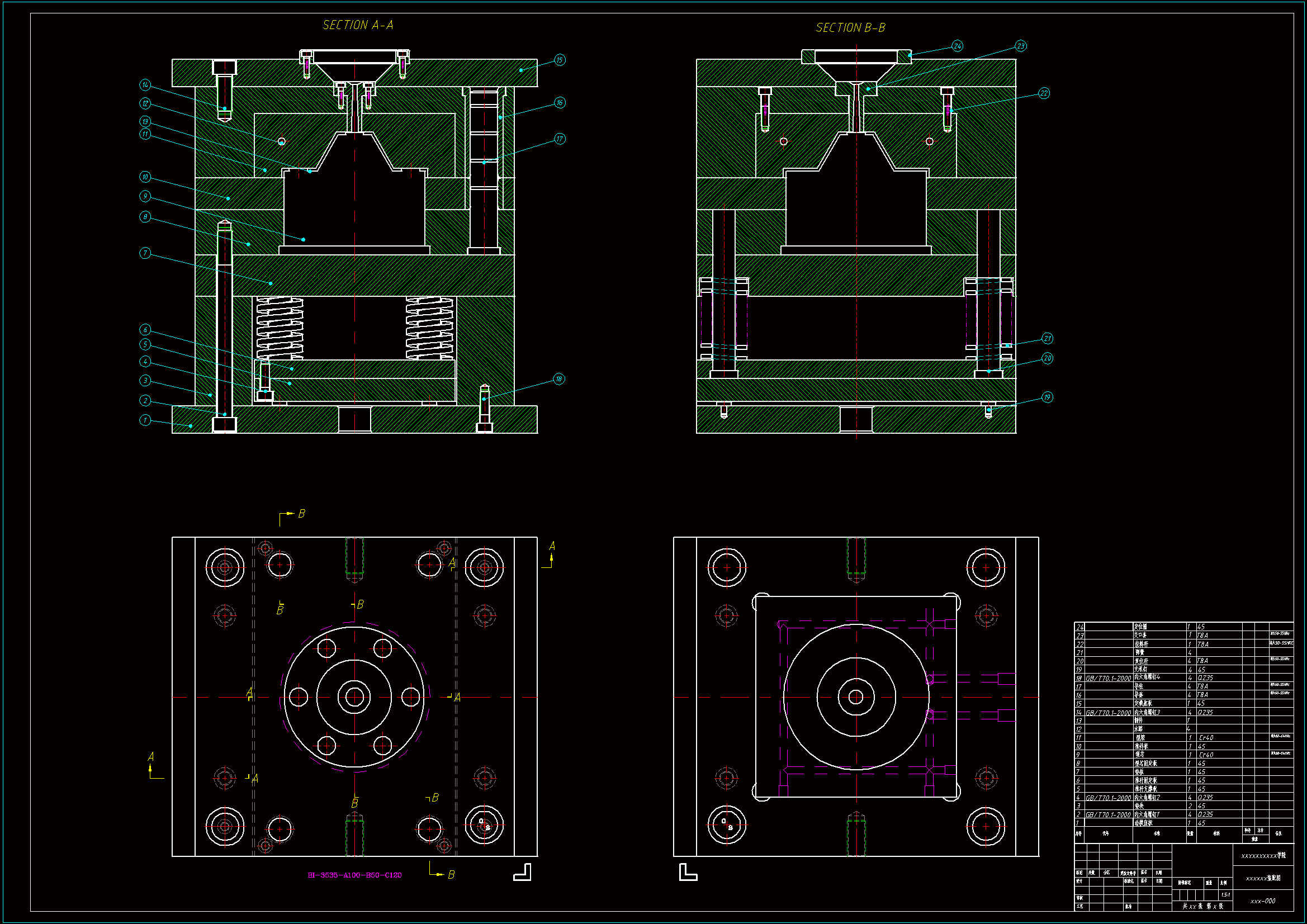Click the right spring in Section A-A
This screenshot has width=1307, height=924.
[x=430, y=328]
